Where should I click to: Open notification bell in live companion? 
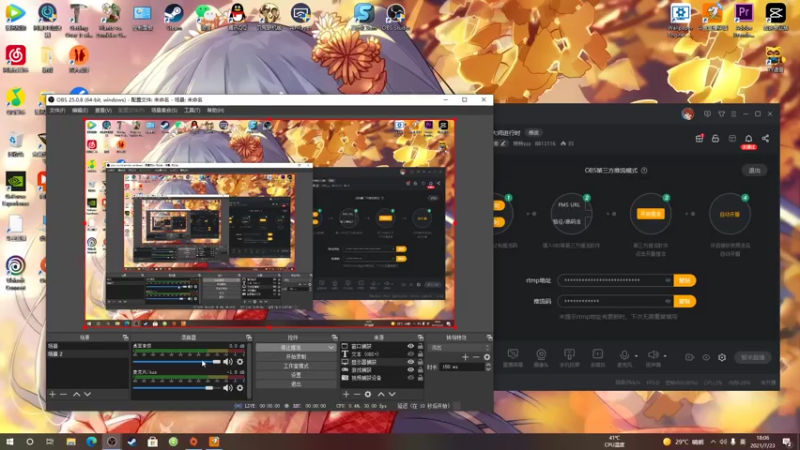click(748, 139)
